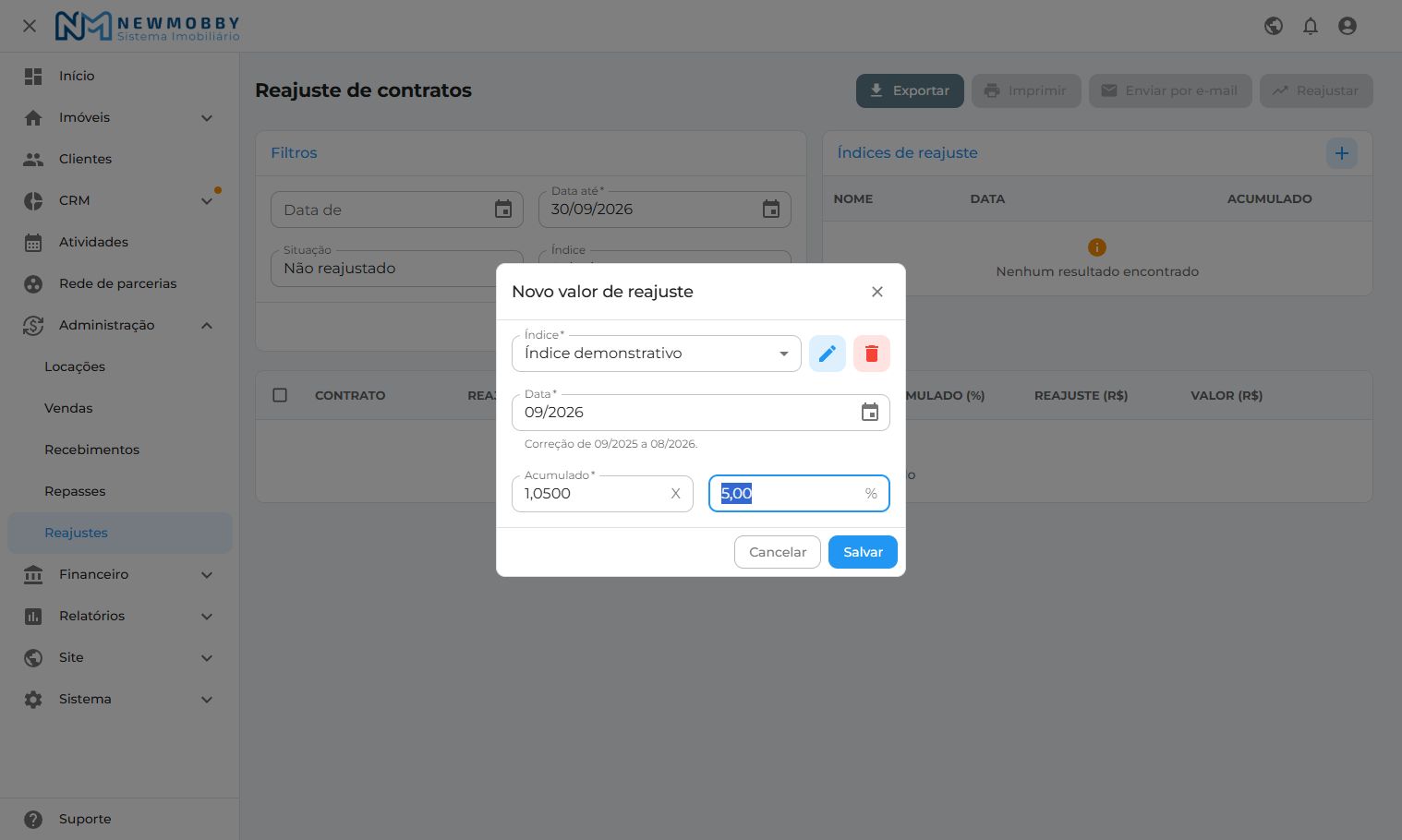Open Atividades in the sidebar
Screen dimensions: 1402x840
120,242
